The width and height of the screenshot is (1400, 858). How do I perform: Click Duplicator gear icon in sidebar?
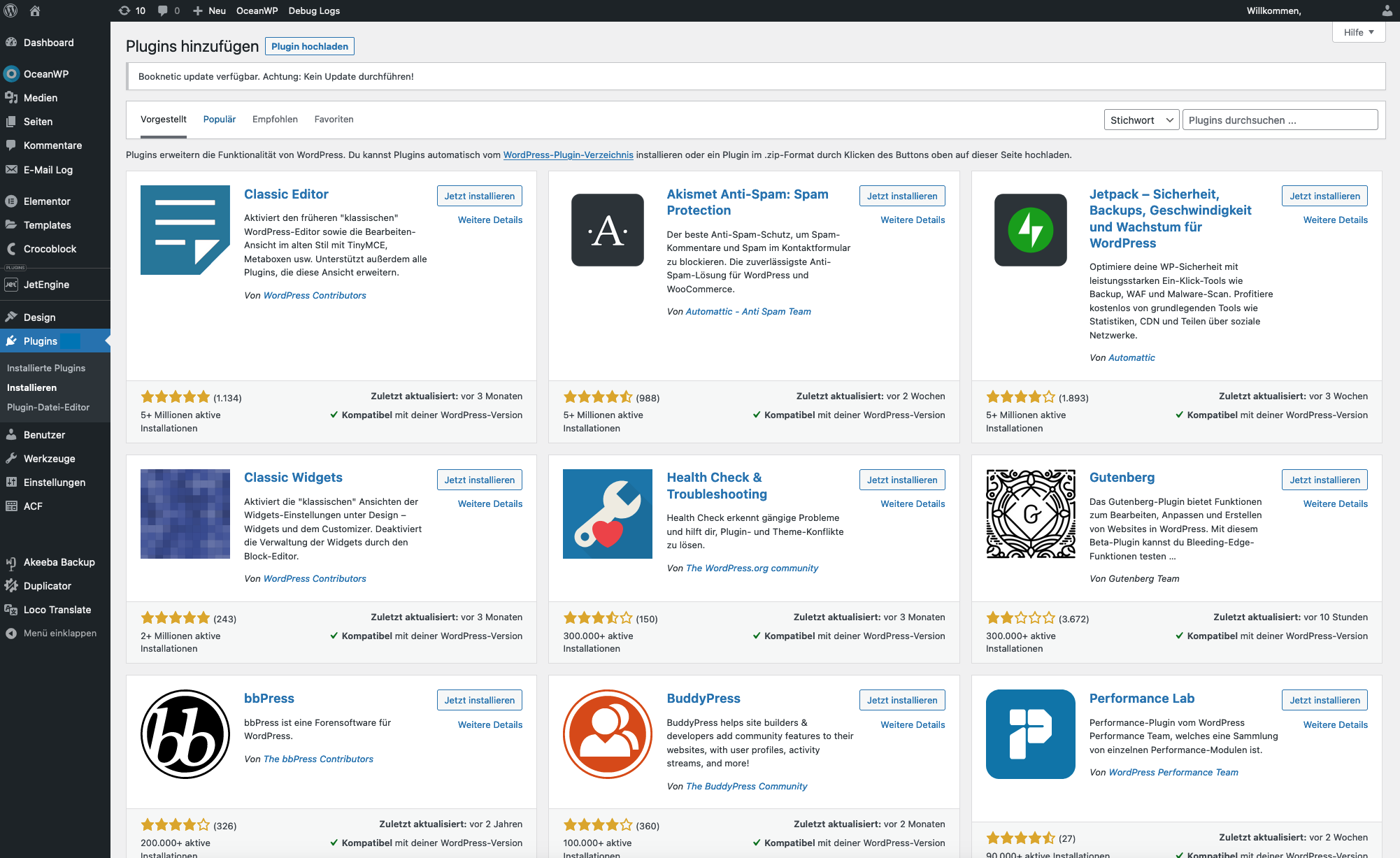pos(11,586)
